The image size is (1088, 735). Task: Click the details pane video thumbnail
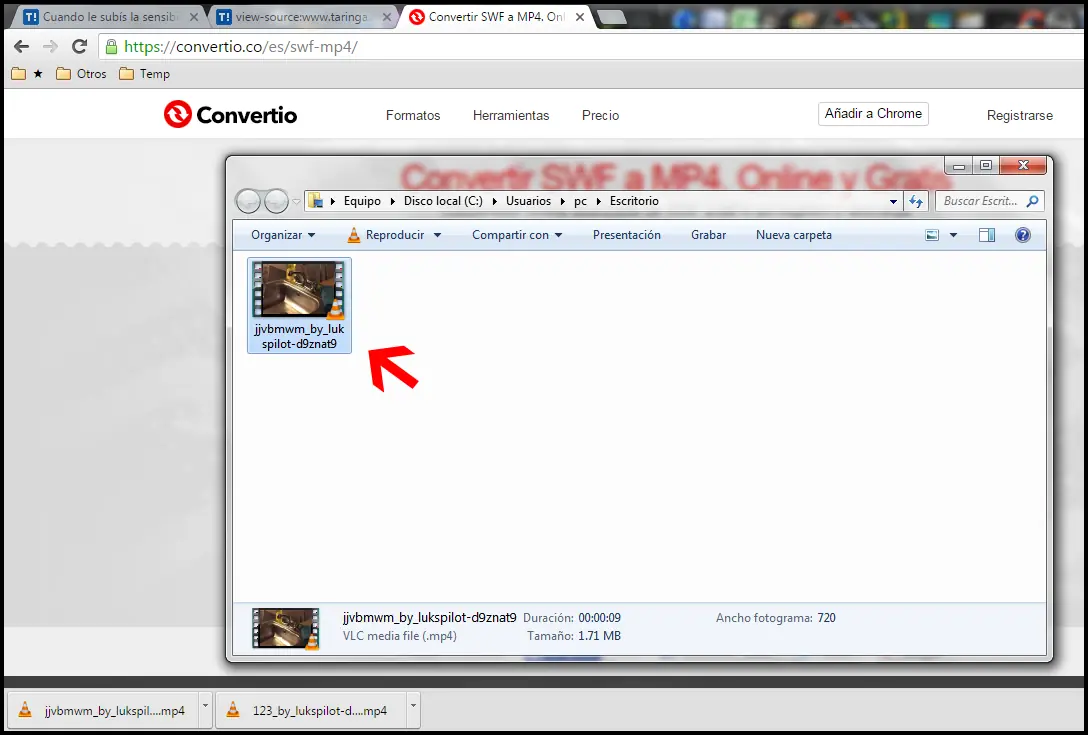point(286,628)
